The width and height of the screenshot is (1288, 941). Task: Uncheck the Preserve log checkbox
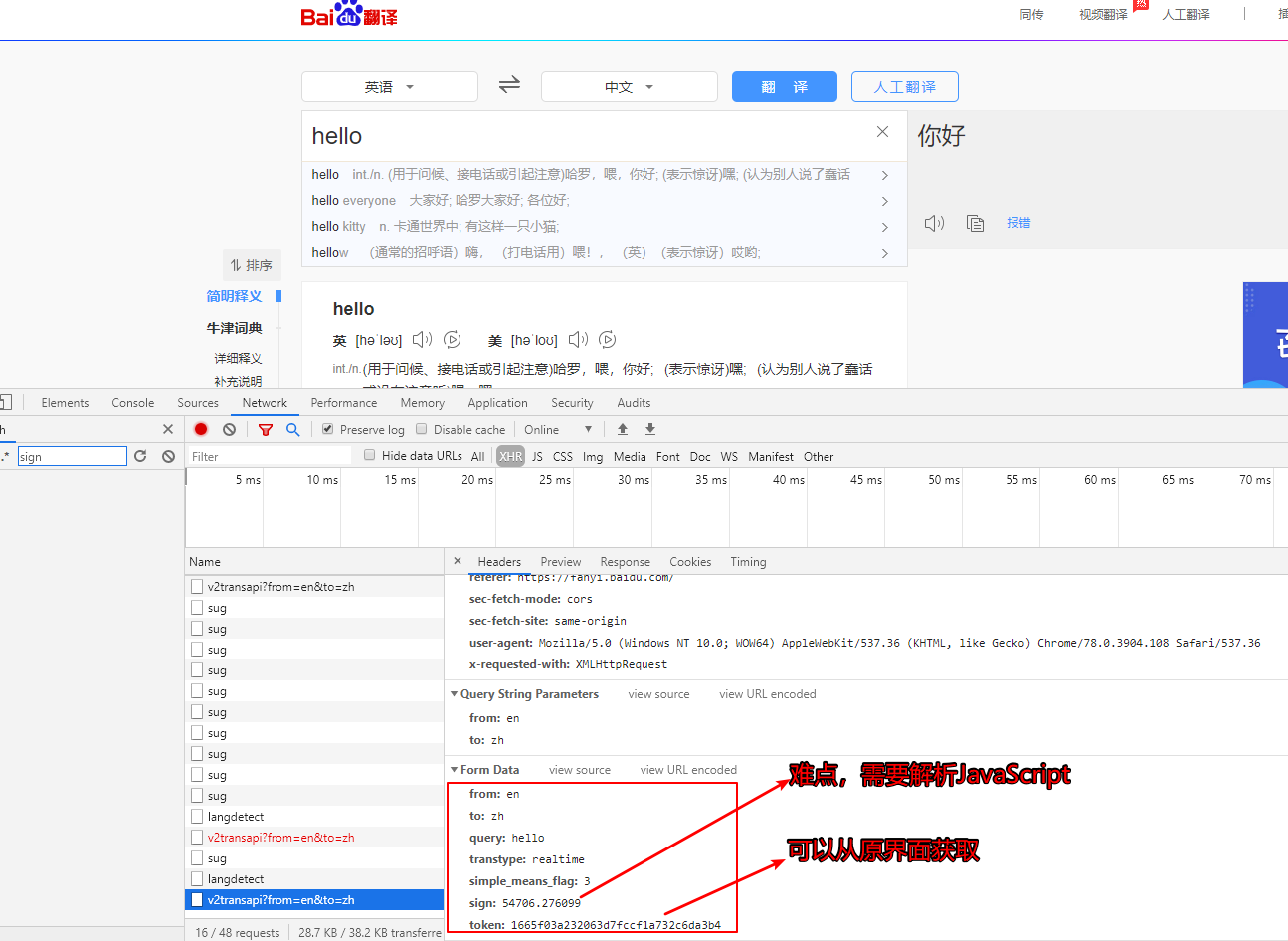point(327,429)
